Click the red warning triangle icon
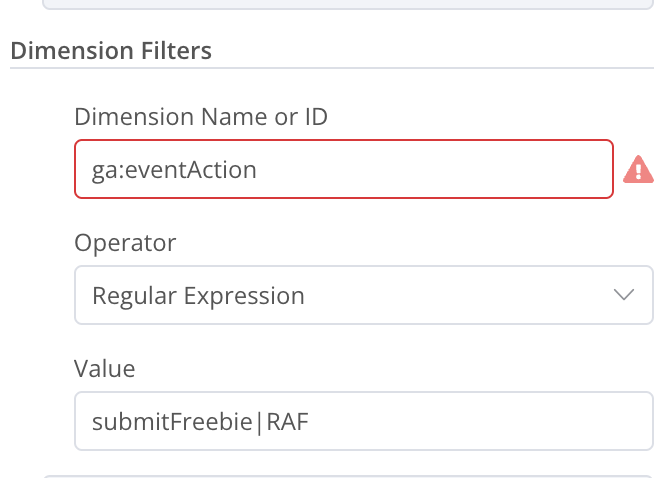This screenshot has width=672, height=478. pos(637,170)
